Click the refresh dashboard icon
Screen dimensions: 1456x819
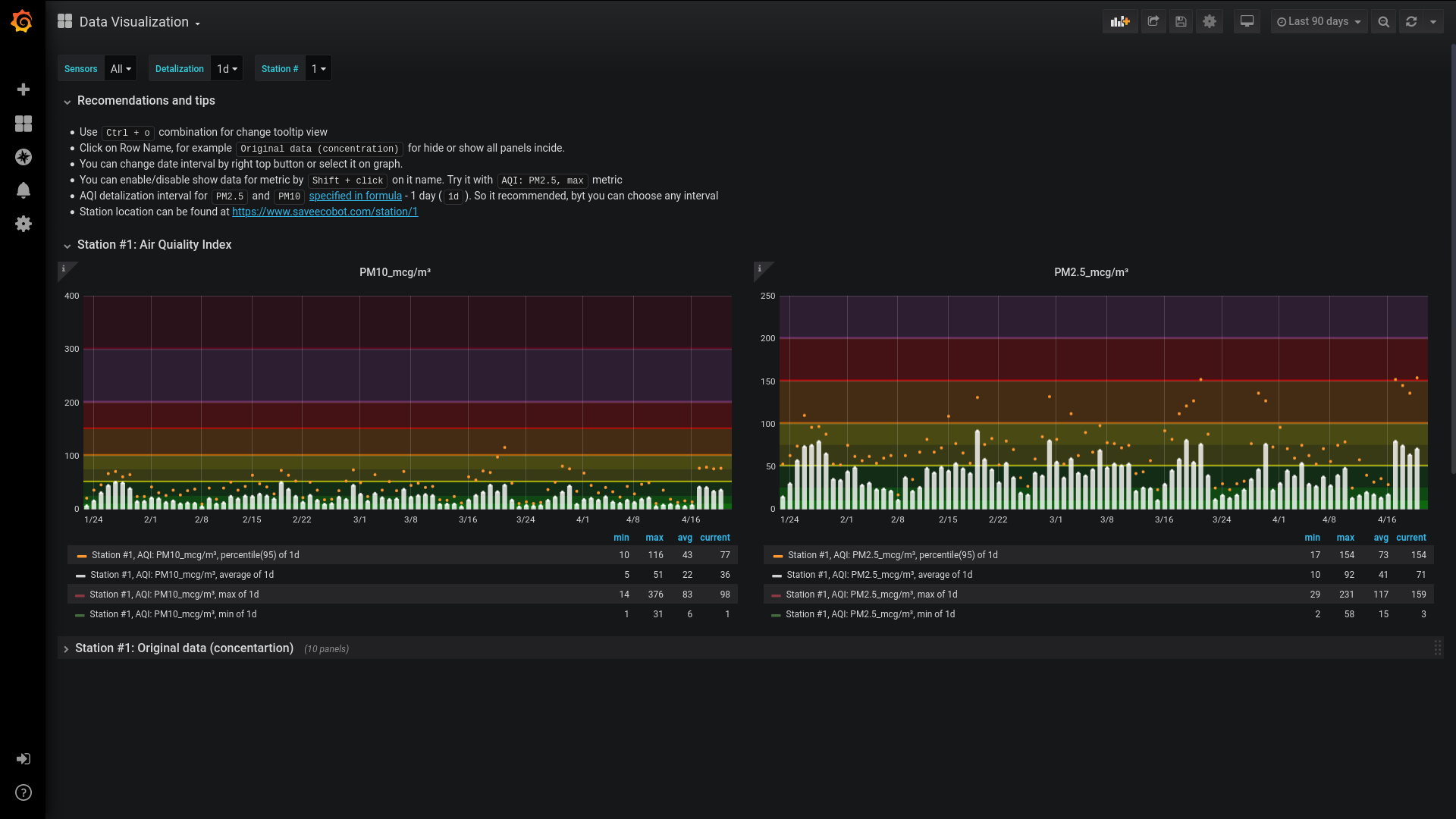(1411, 22)
